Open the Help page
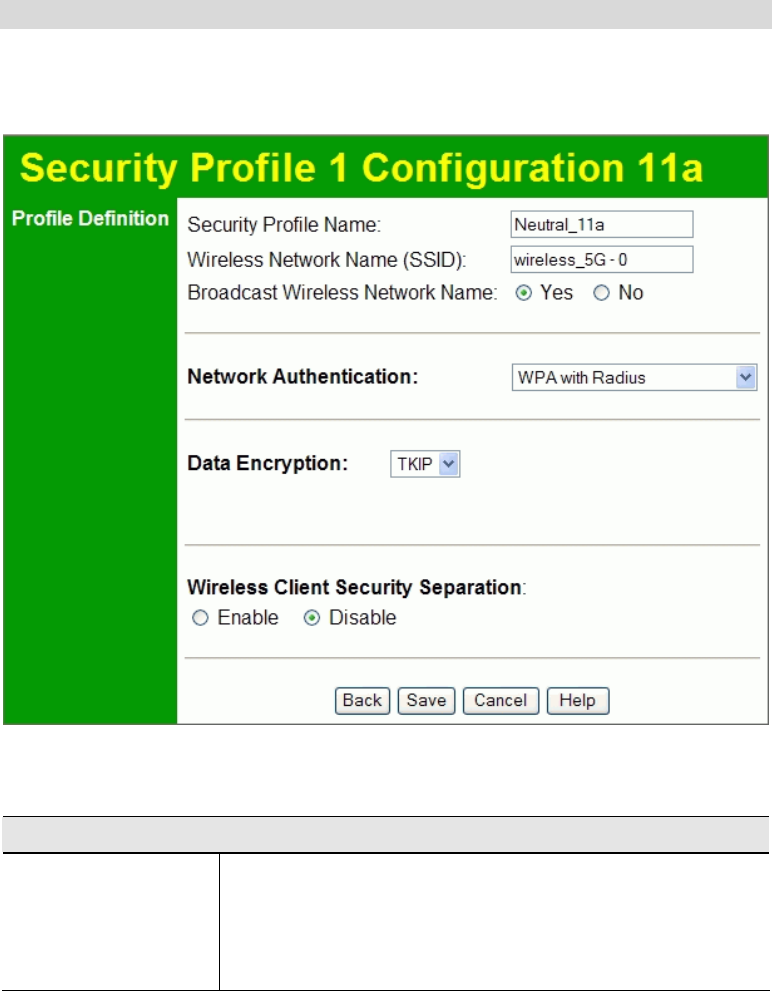The height and width of the screenshot is (991, 772). tap(577, 700)
